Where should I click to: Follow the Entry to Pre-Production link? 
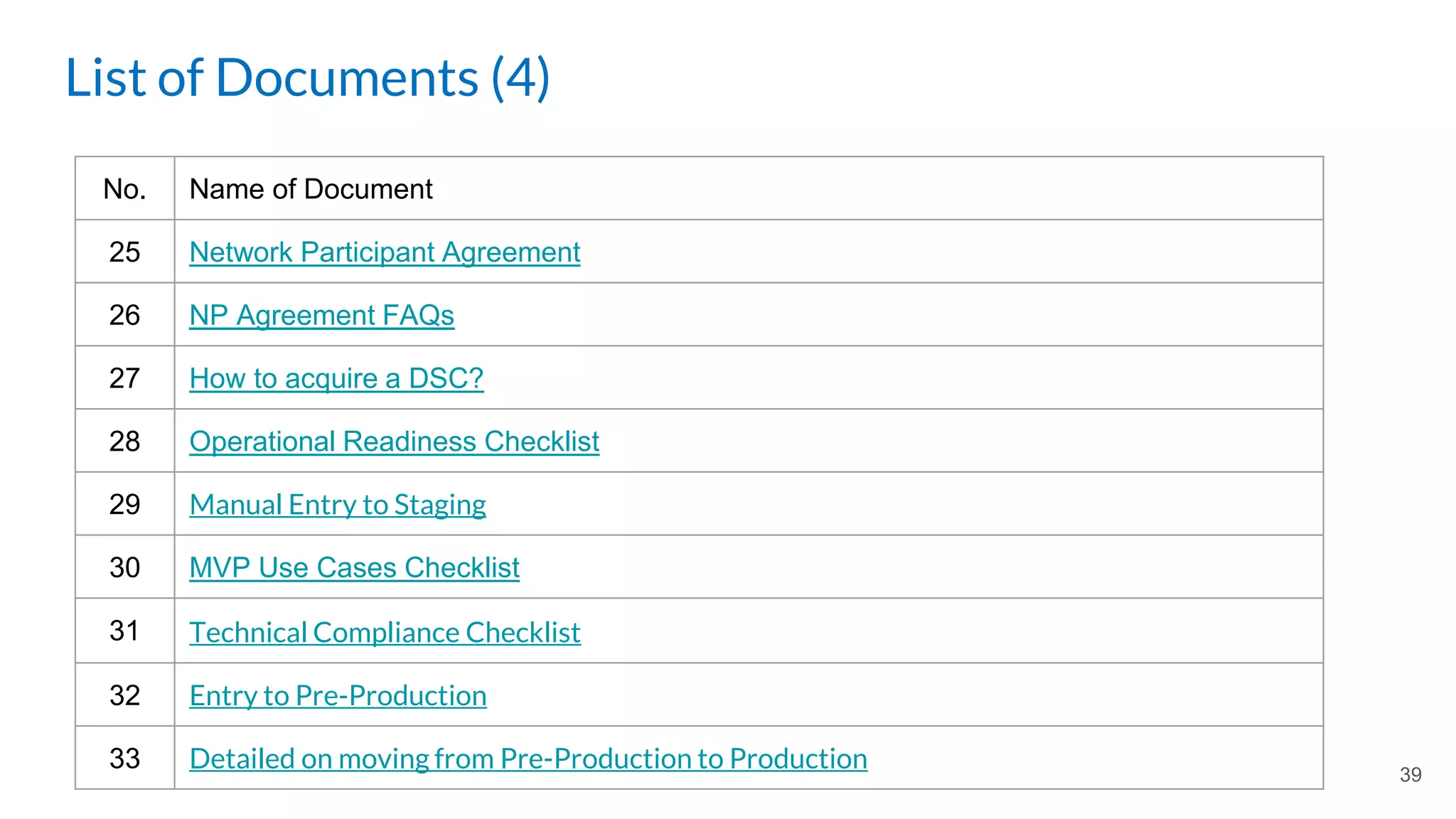pyautogui.click(x=338, y=695)
